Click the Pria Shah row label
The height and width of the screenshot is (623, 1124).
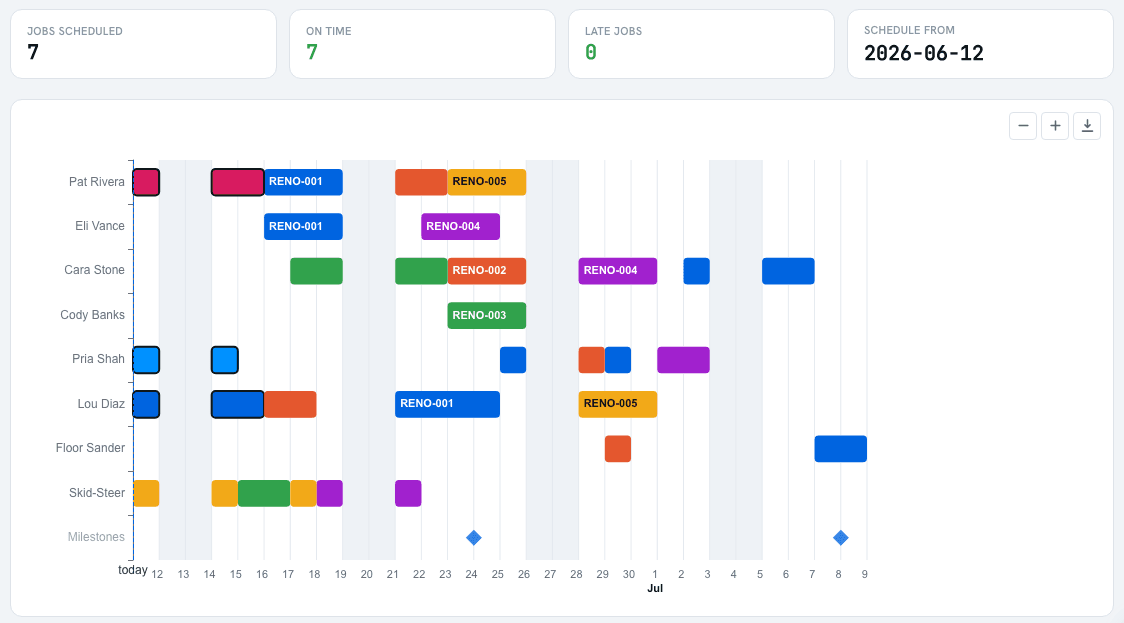98,359
